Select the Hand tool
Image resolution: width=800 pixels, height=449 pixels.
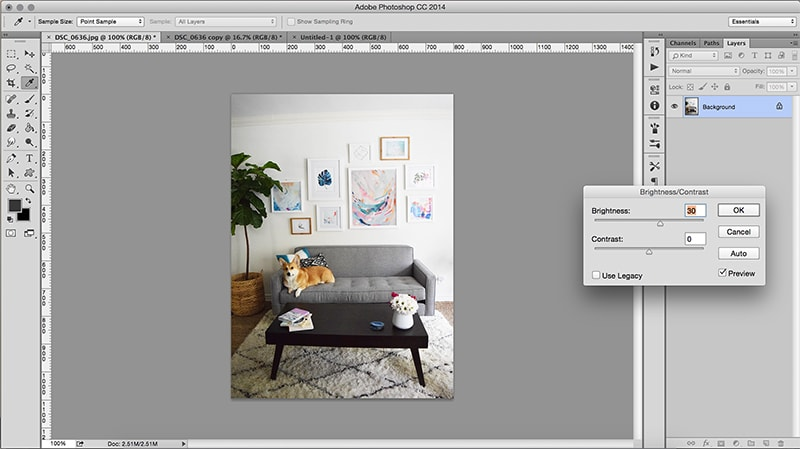[11, 189]
